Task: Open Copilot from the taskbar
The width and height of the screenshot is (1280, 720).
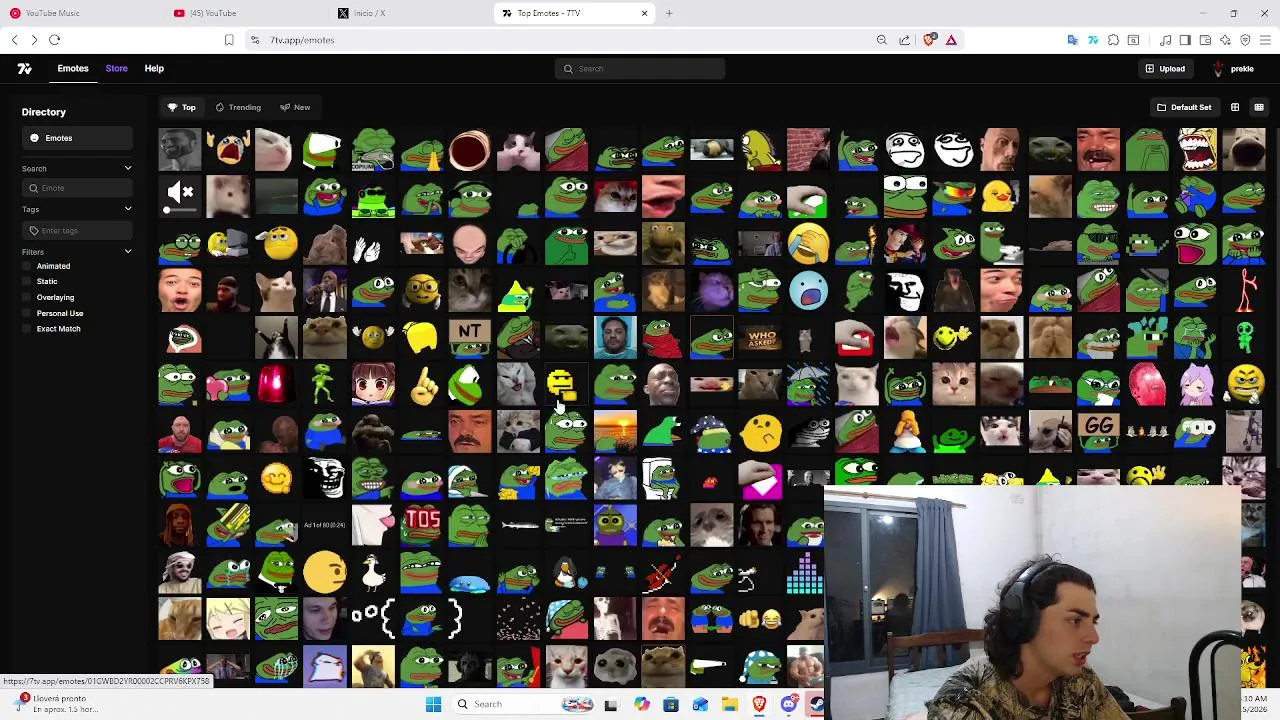Action: 642,704
